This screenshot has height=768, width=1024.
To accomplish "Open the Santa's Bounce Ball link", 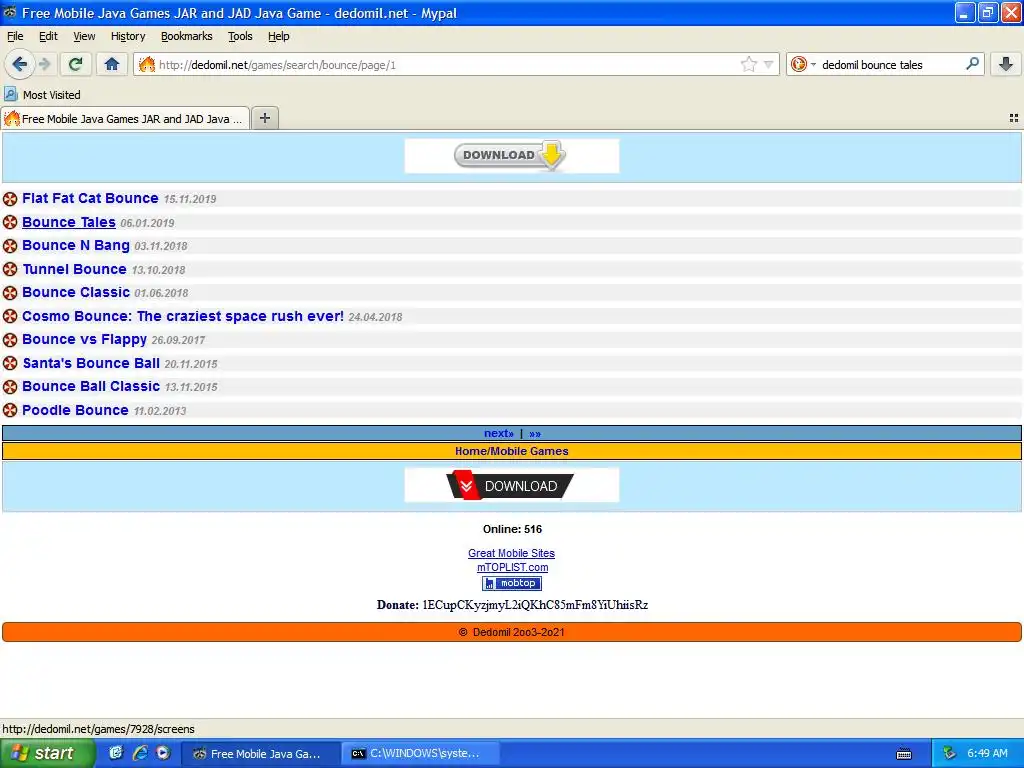I will [x=91, y=363].
